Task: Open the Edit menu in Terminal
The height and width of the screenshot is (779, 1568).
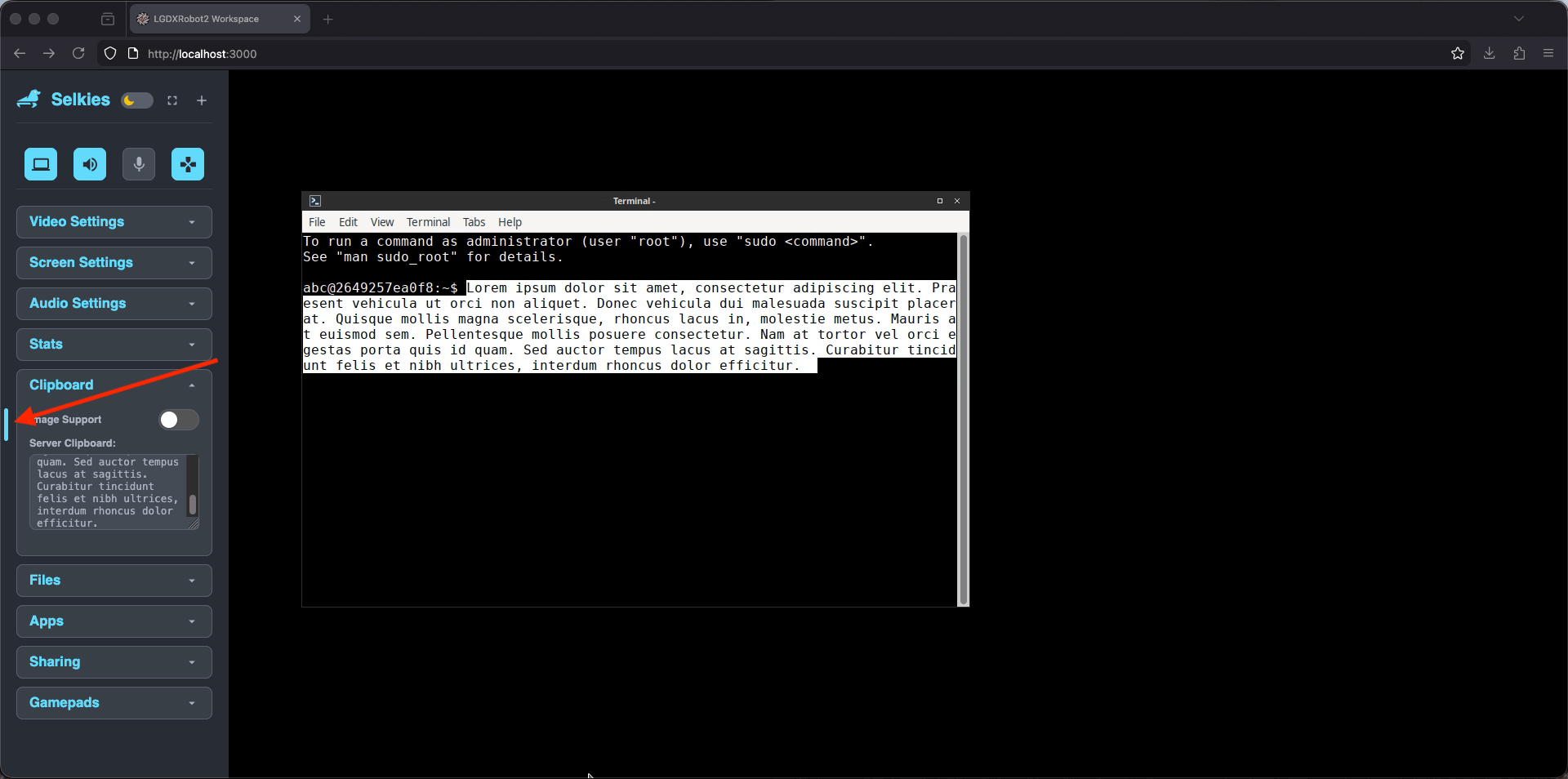Action: (348, 221)
